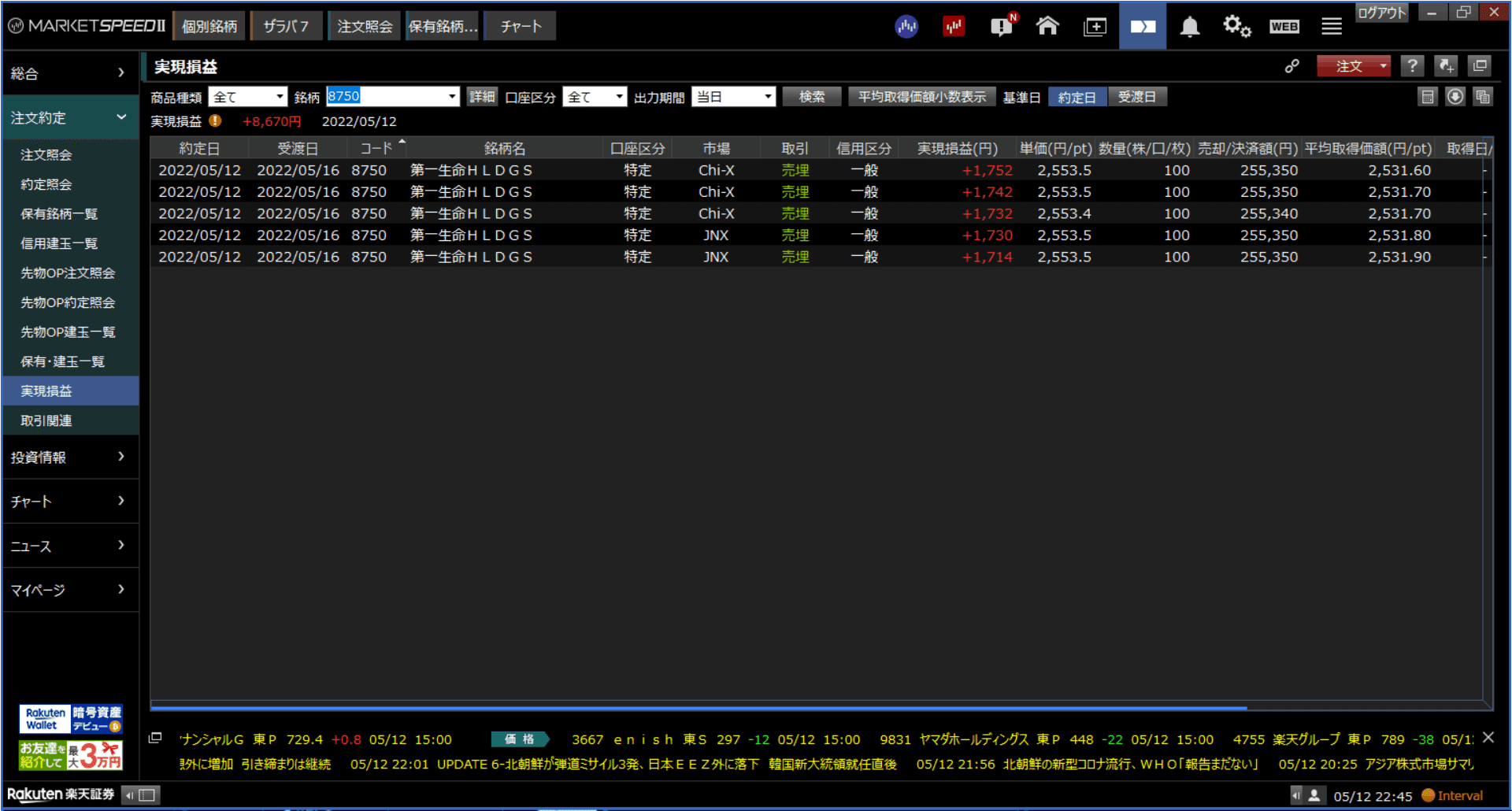This screenshot has height=811, width=1512.
Task: Click the Rakuten Wallet banner
Action: (71, 719)
